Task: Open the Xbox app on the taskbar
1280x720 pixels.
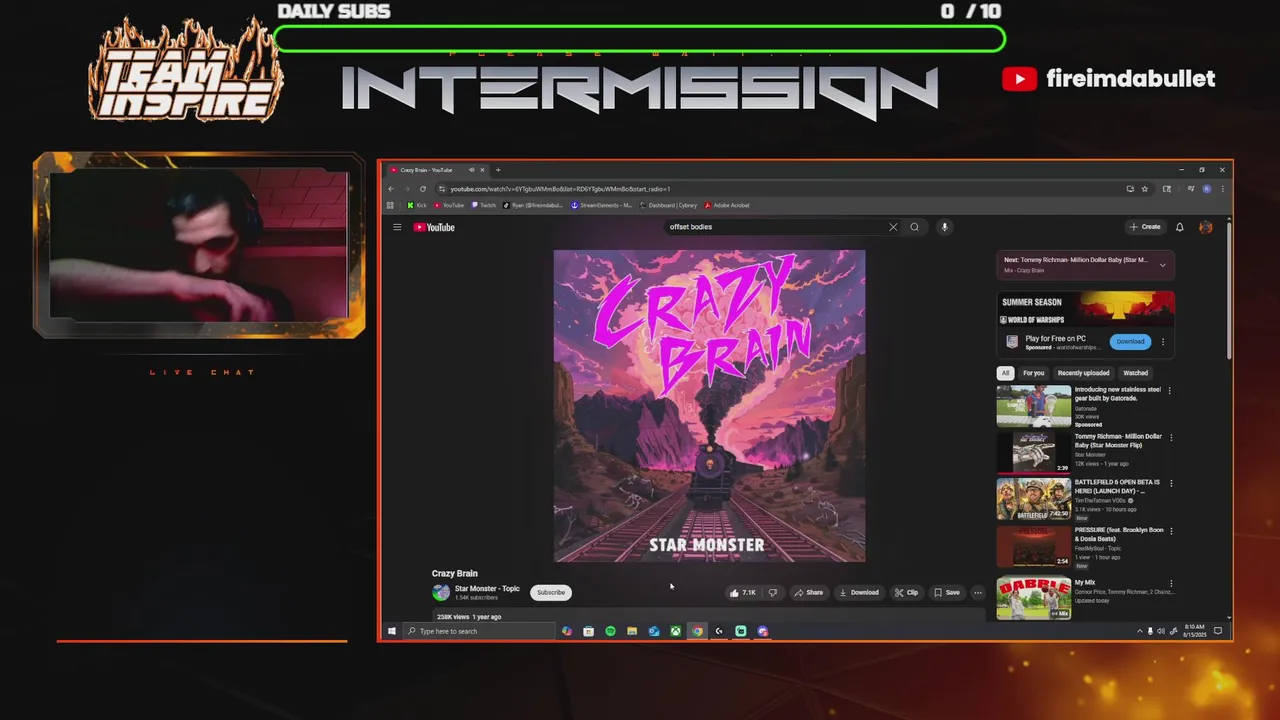Action: pos(676,631)
